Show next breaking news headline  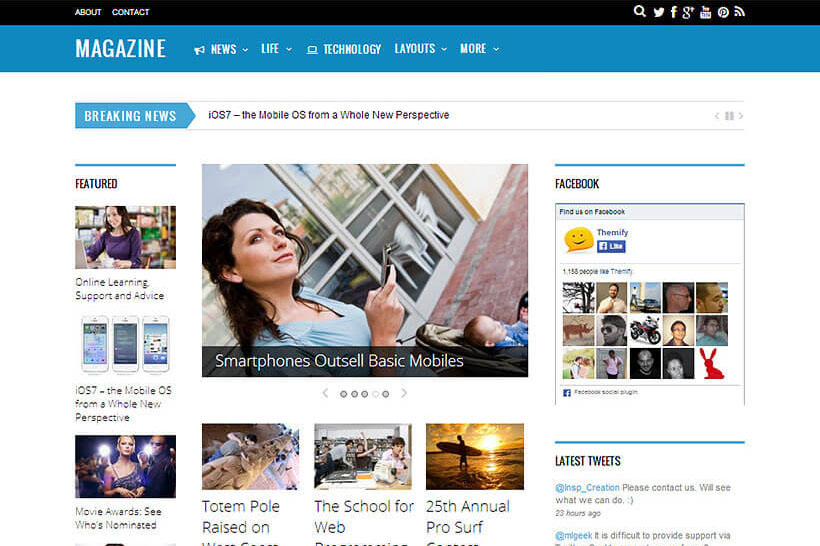[741, 116]
